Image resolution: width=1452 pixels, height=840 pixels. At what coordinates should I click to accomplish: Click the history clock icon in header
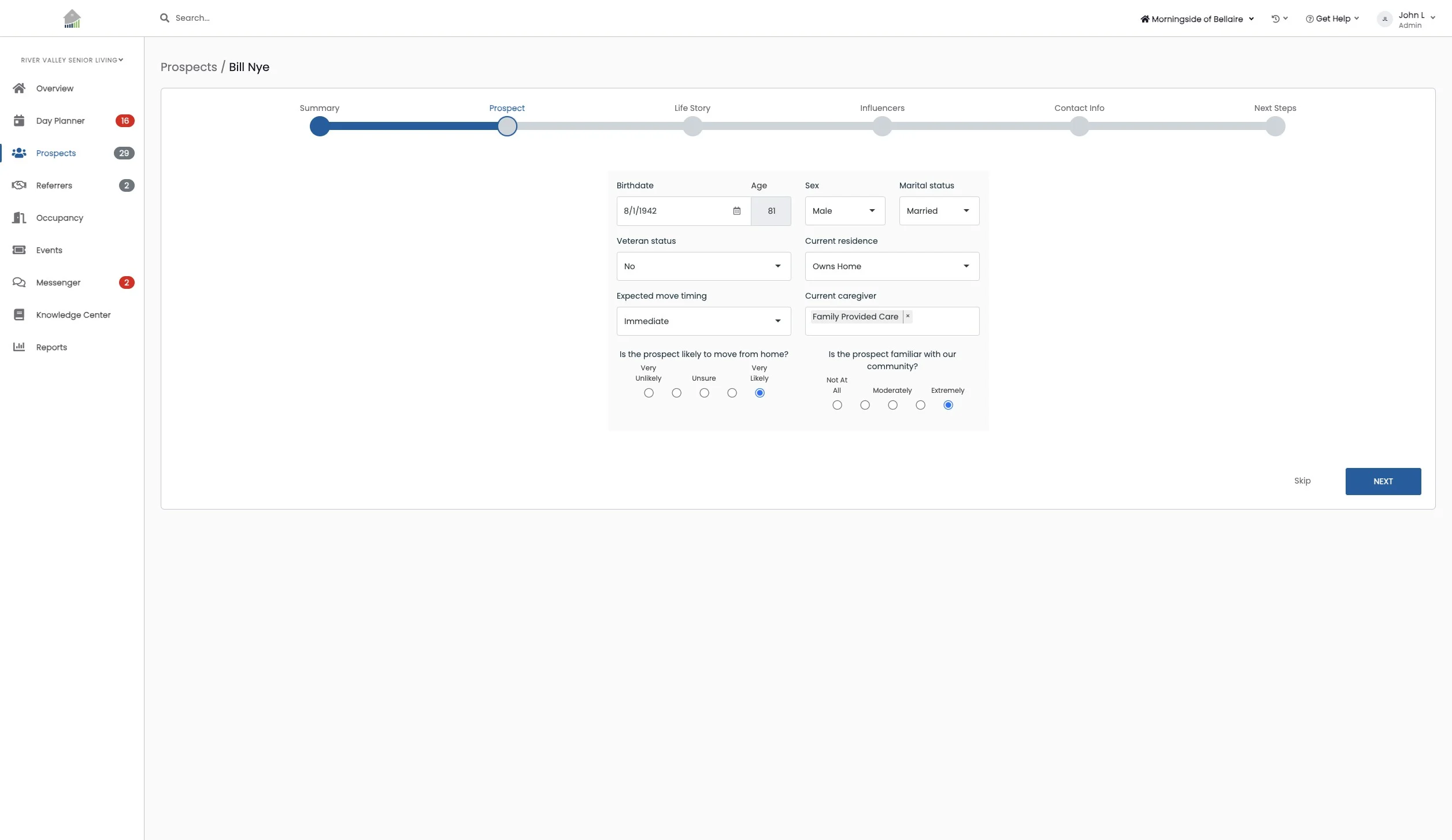[1275, 18]
